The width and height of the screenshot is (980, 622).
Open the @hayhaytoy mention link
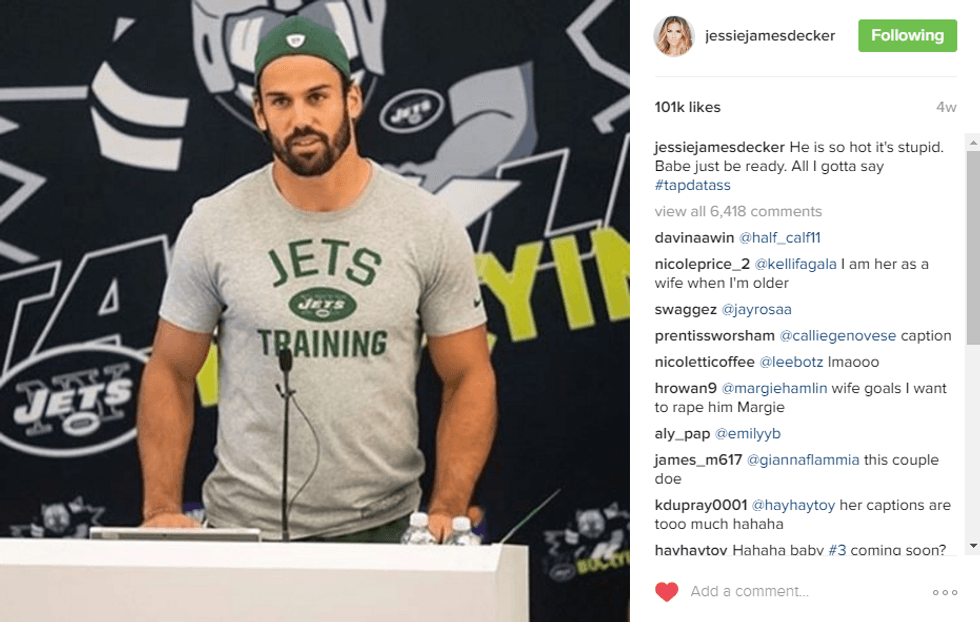click(793, 505)
